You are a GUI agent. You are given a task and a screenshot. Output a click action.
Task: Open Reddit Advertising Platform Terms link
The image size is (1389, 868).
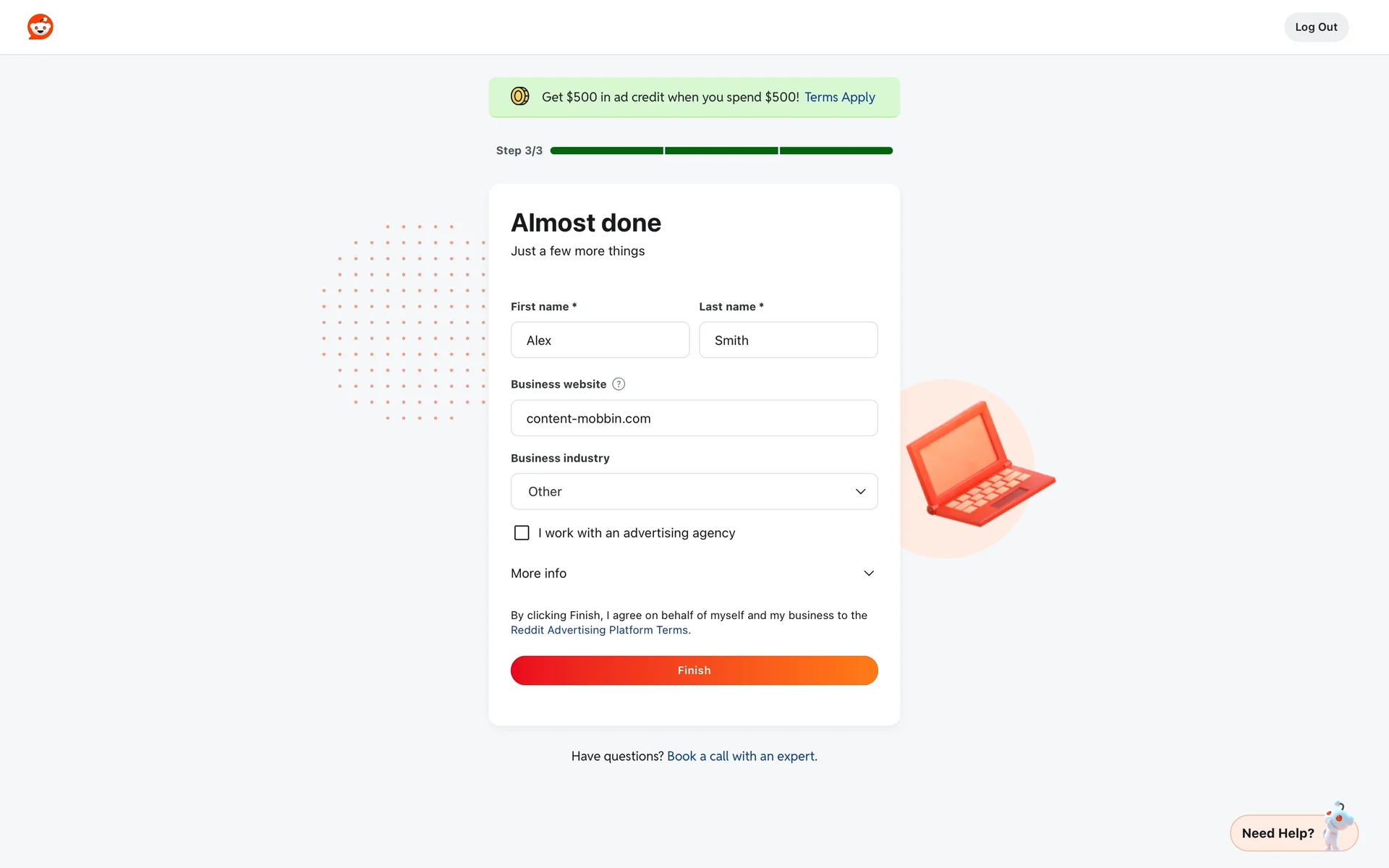(600, 630)
